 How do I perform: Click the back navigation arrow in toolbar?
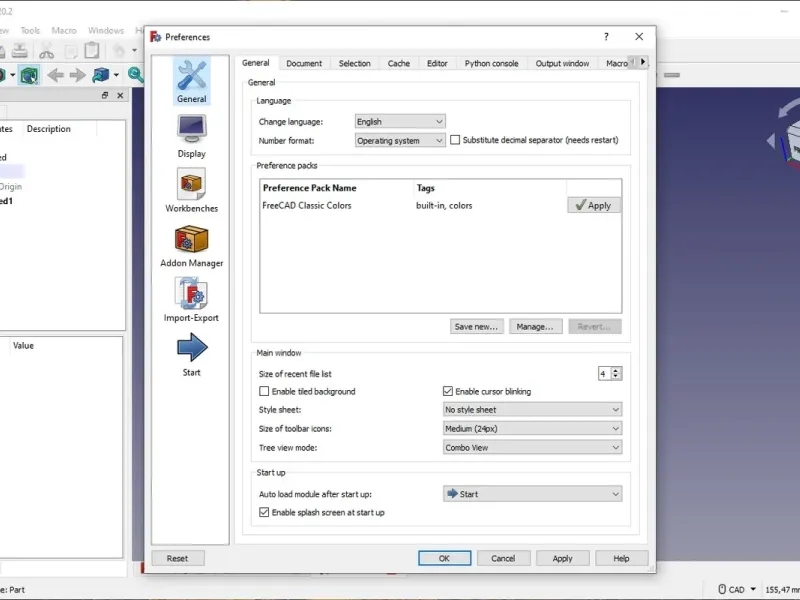click(55, 76)
